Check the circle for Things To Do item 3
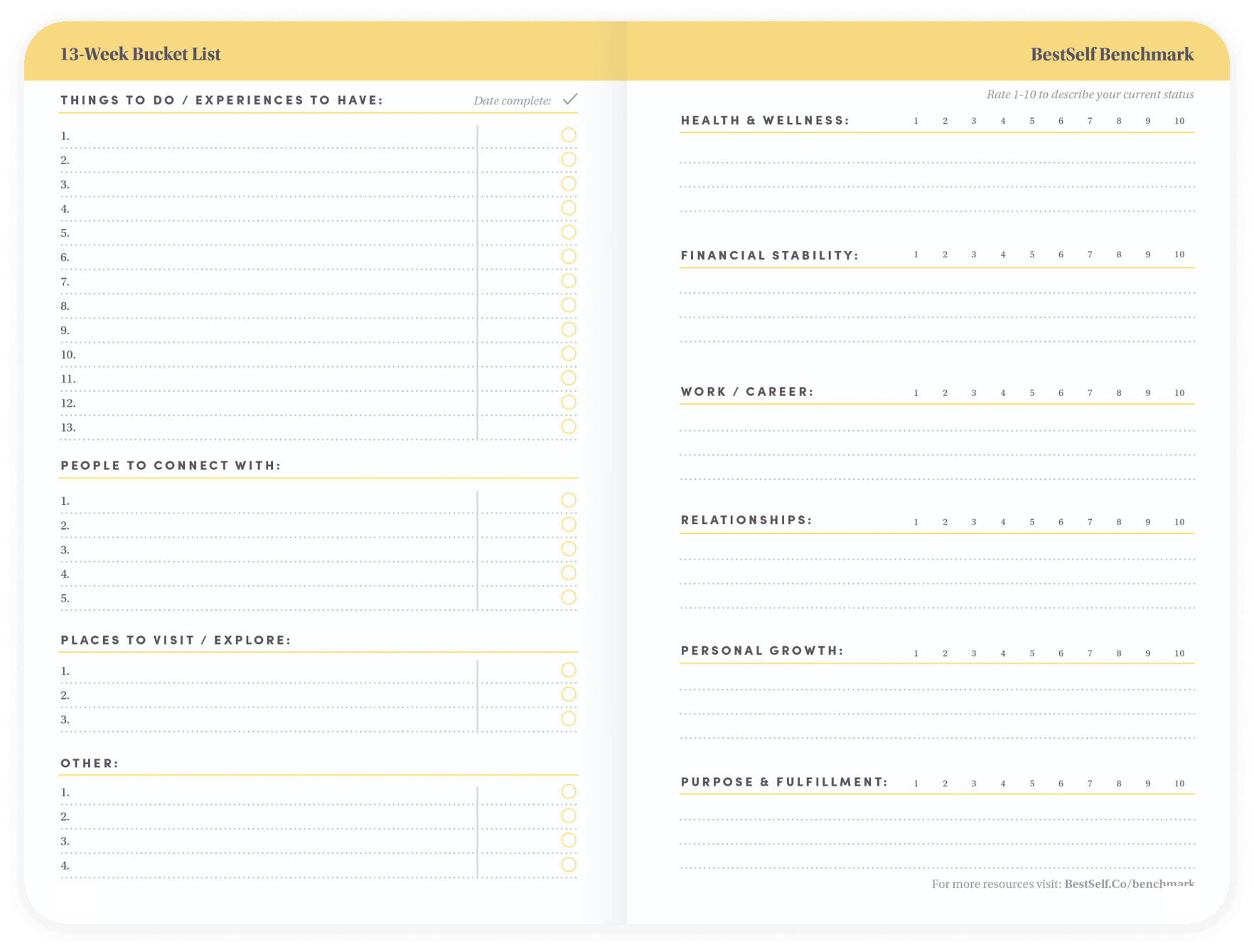The image size is (1254, 952). pos(569,183)
